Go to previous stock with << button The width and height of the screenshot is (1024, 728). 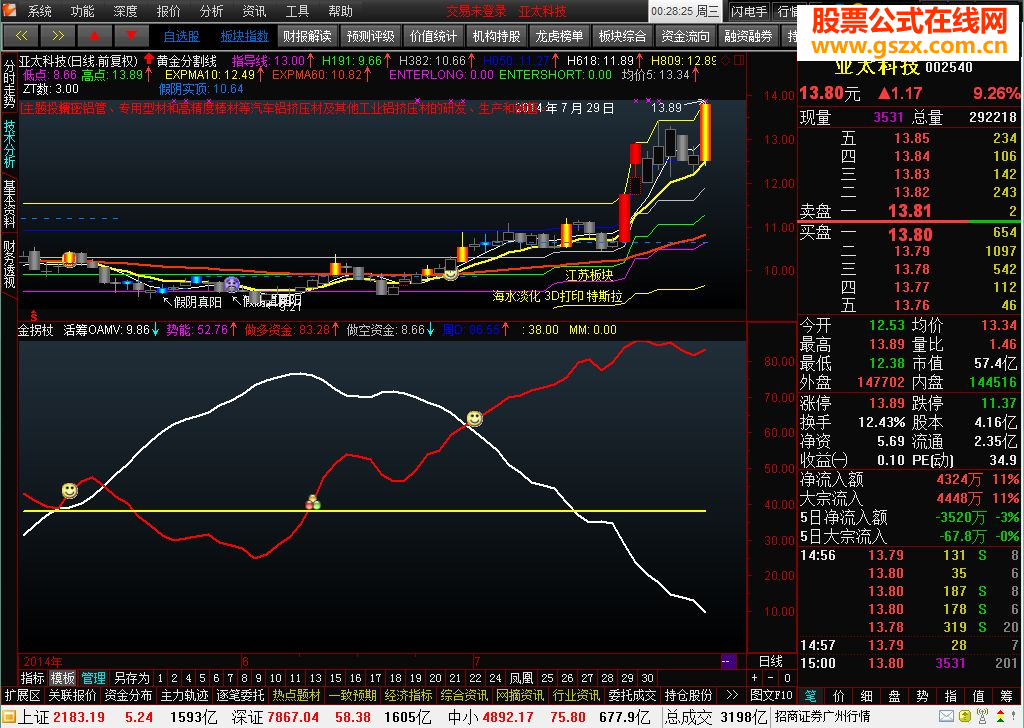22,35
